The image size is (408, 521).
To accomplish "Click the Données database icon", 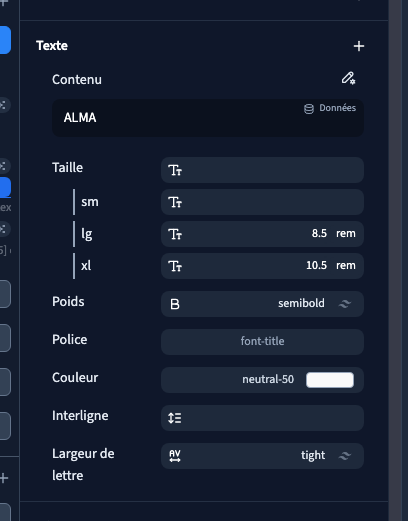I will coord(309,109).
